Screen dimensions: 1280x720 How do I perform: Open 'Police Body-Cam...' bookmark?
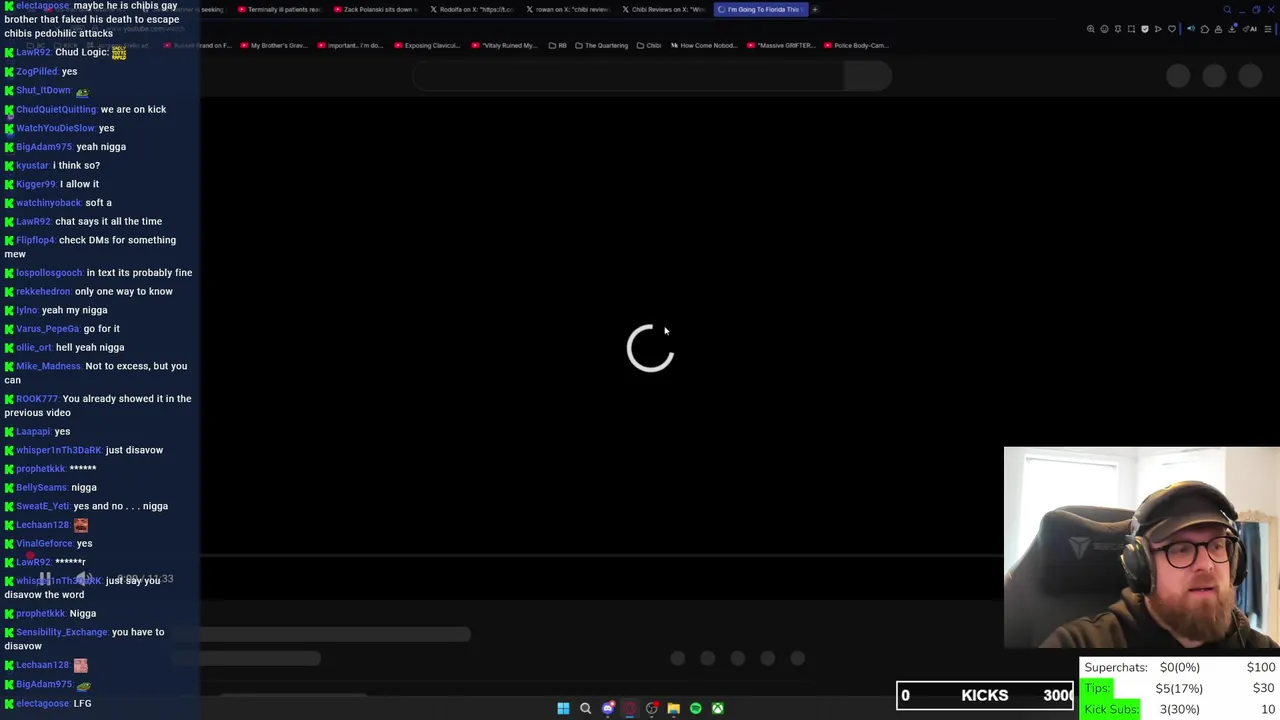point(855,45)
